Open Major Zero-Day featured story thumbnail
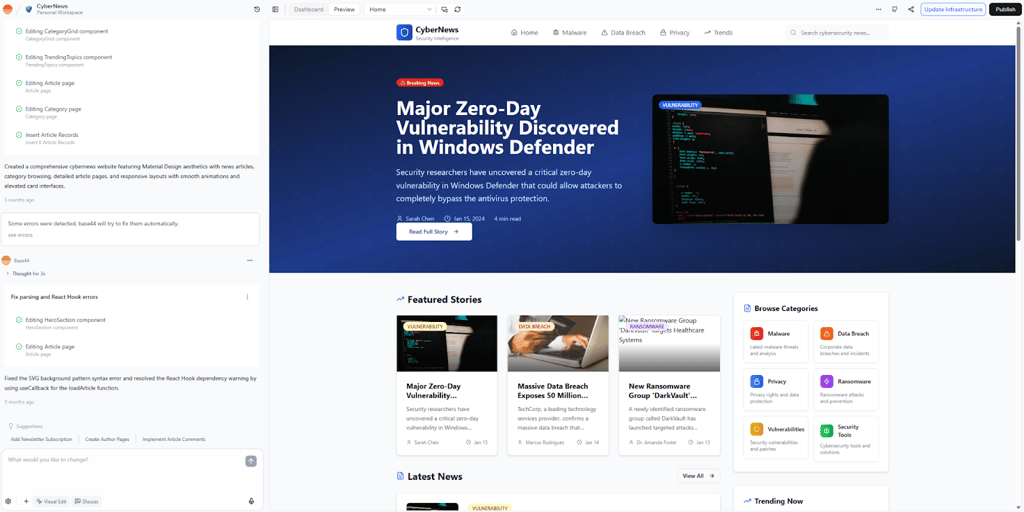This screenshot has width=1024, height=512. pos(447,344)
